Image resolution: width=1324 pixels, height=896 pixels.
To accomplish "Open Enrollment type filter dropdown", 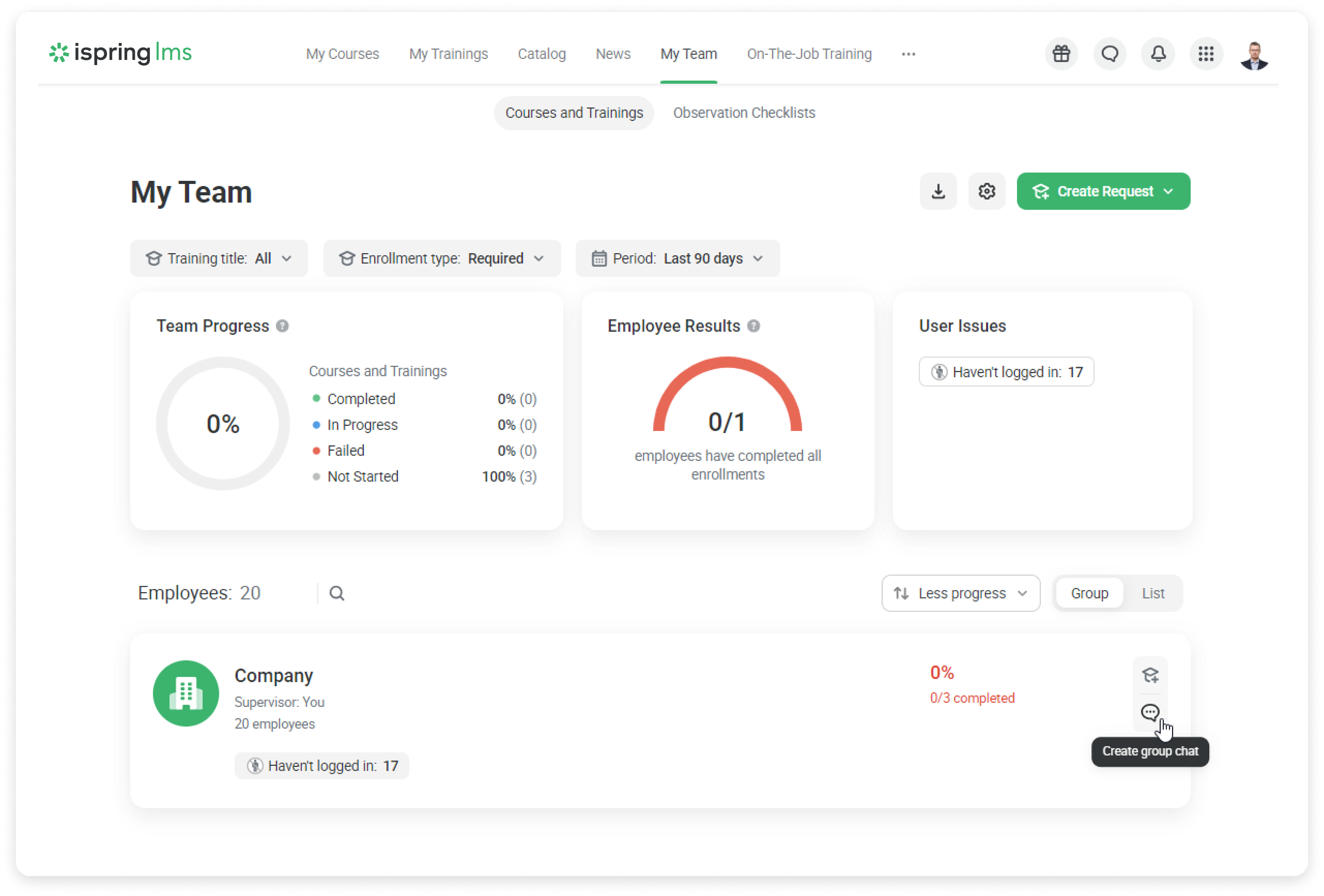I will point(441,258).
